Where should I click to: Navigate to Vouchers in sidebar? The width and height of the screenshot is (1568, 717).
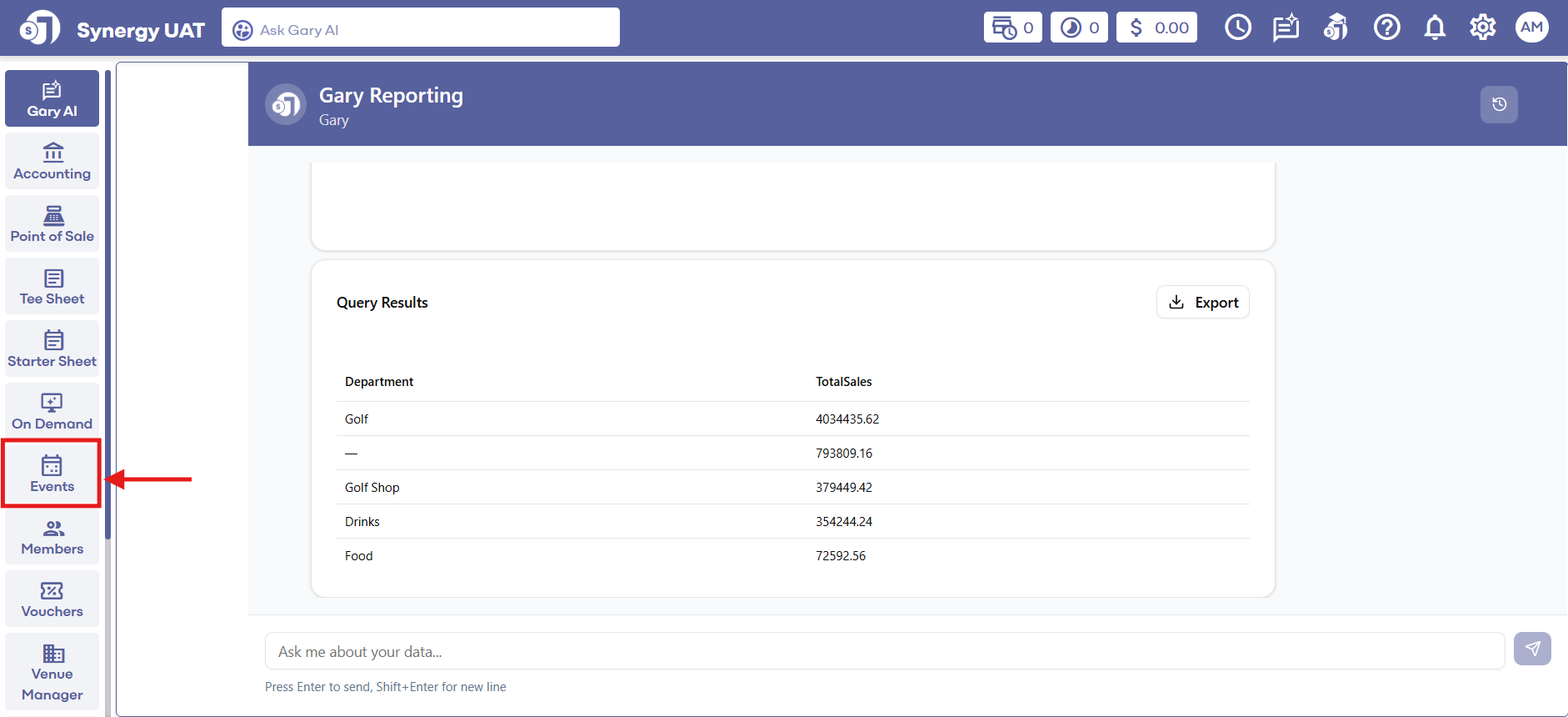point(52,599)
